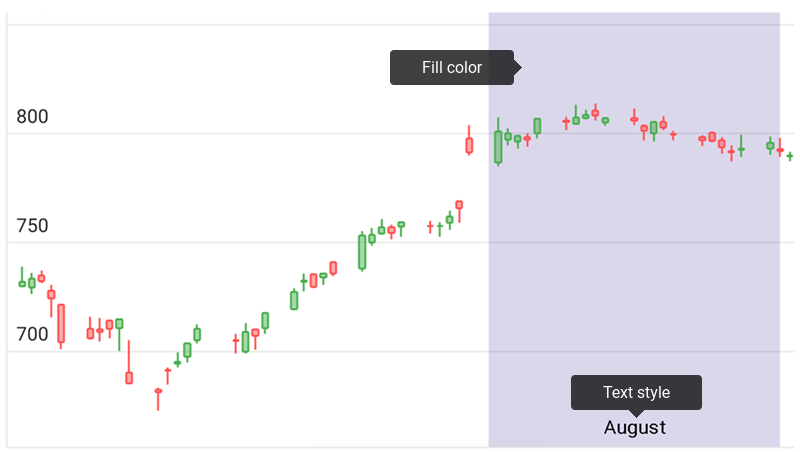Click the "Fill color" tooltip label
The image size is (800, 452).
point(451,68)
